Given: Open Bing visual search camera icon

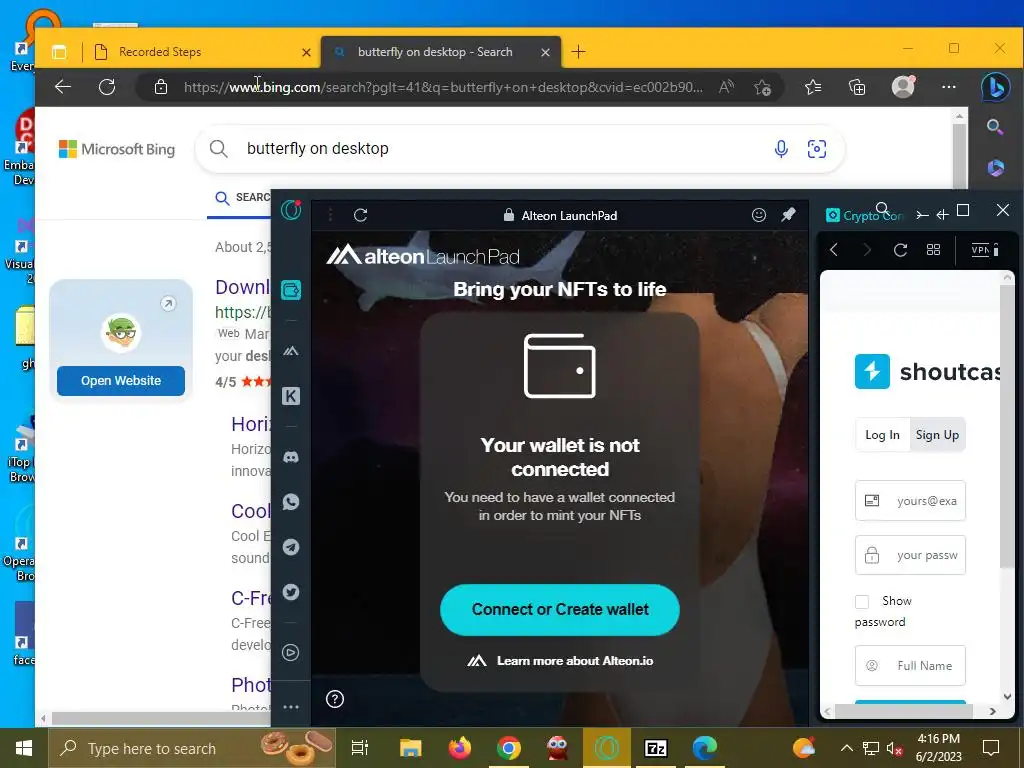Looking at the screenshot, I should point(816,149).
